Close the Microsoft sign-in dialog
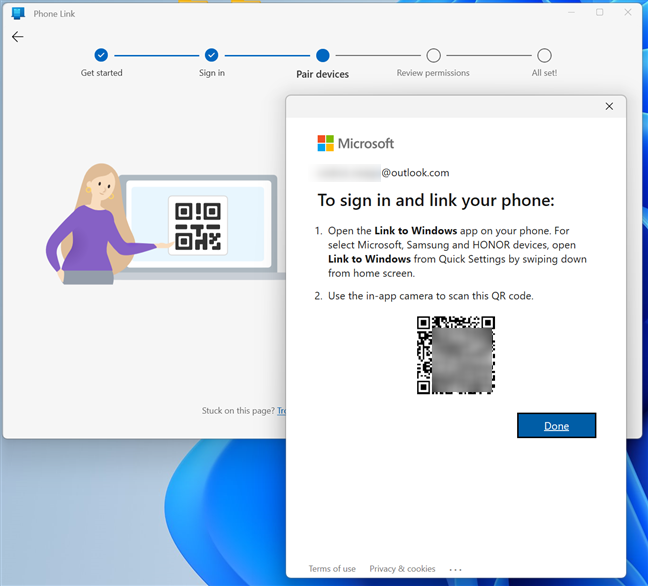Viewport: 648px width, 586px height. [x=609, y=106]
